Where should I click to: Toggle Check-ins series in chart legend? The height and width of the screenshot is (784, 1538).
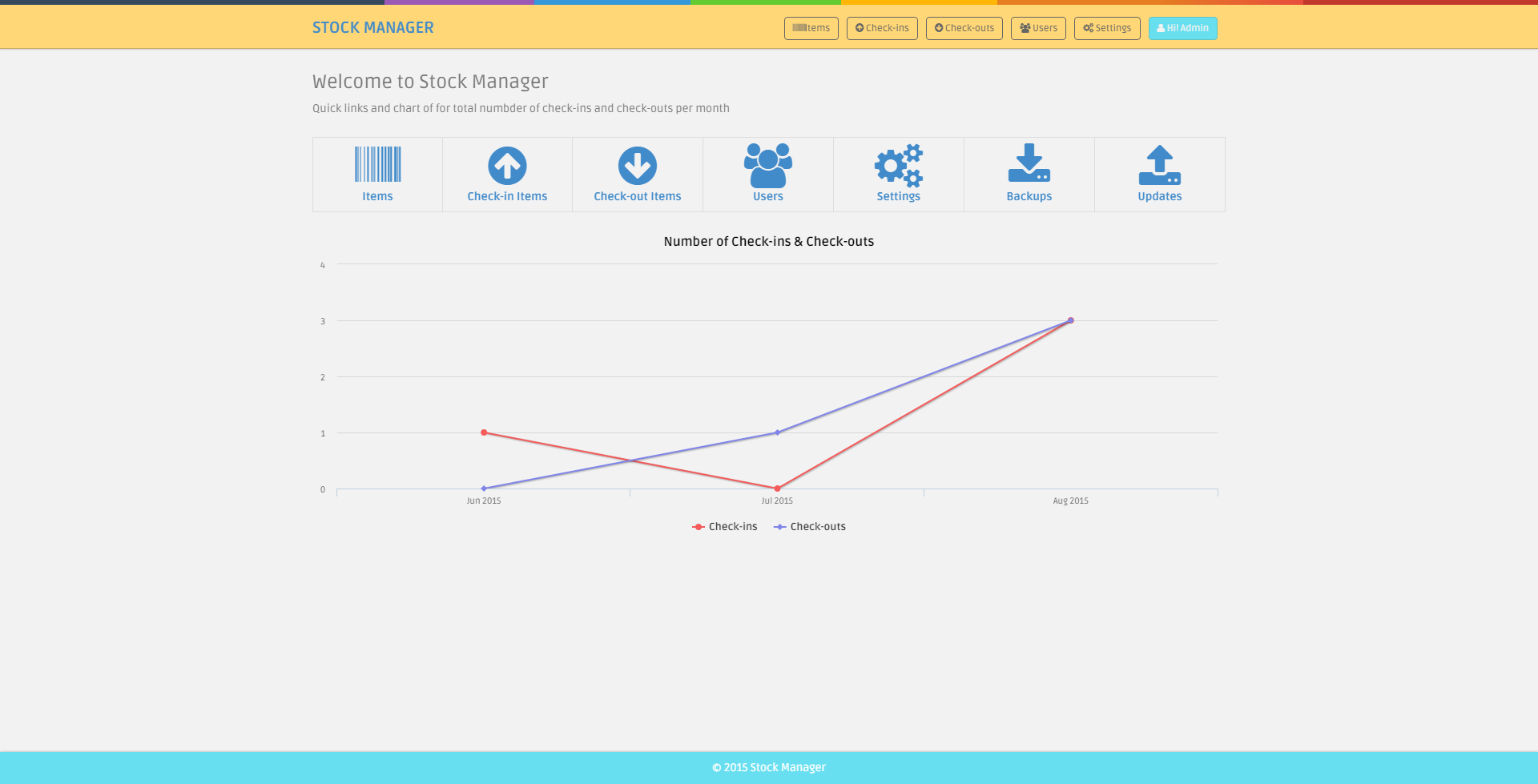[x=725, y=526]
